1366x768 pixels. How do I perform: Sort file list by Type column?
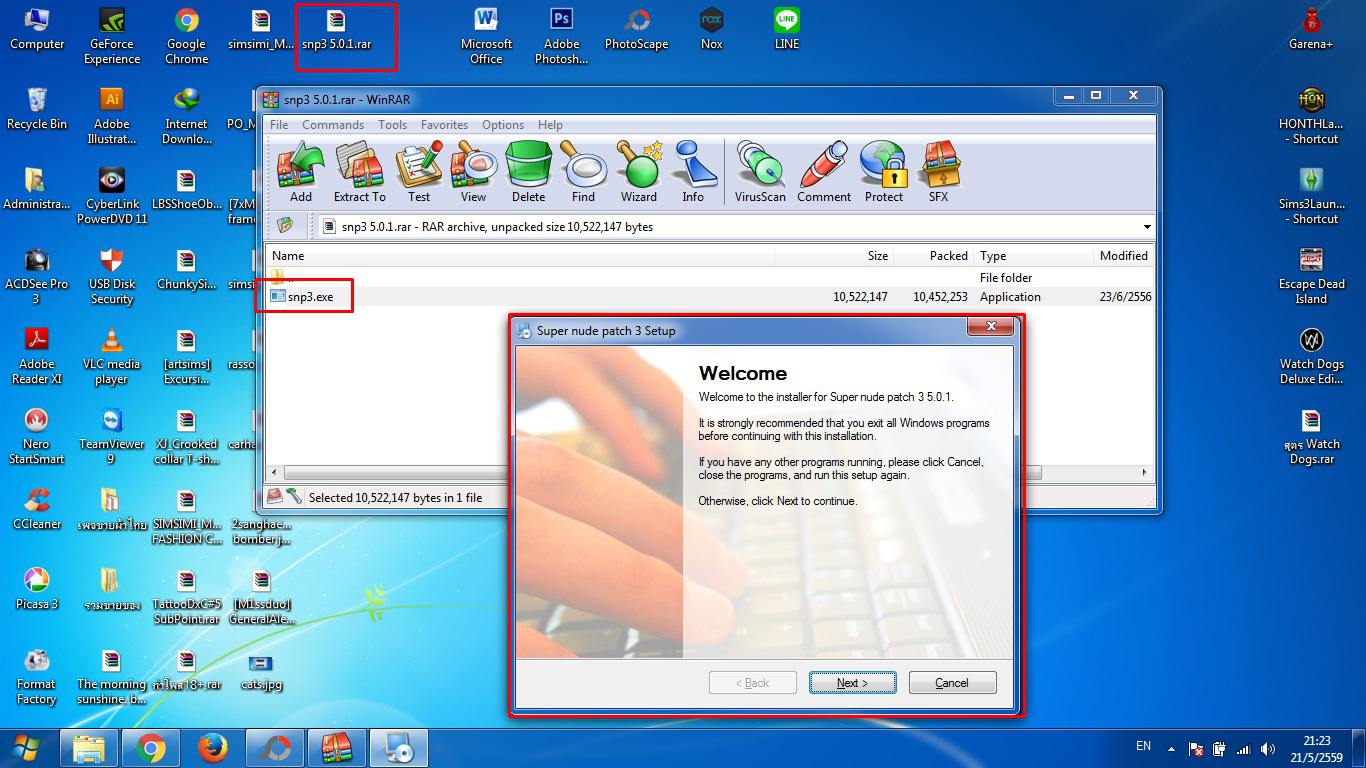coord(1033,256)
